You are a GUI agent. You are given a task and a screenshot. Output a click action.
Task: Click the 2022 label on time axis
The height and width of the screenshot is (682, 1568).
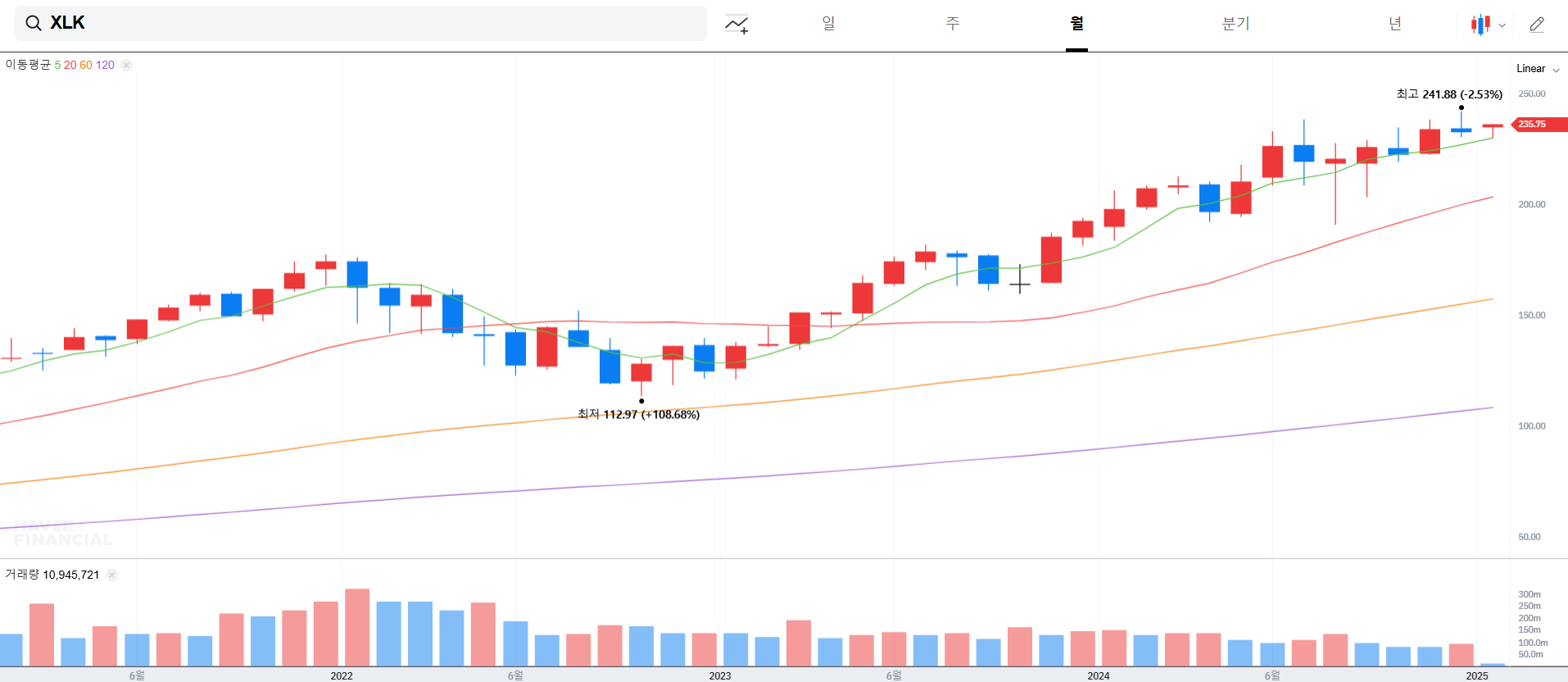click(x=342, y=675)
